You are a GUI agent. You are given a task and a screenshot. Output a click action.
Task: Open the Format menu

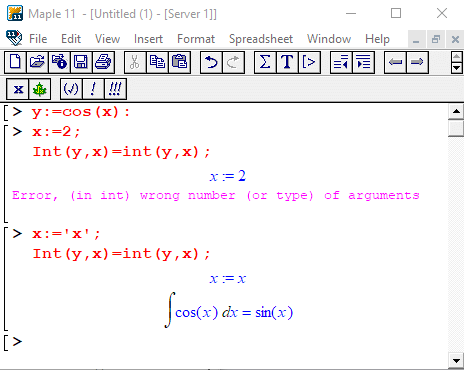pos(196,39)
